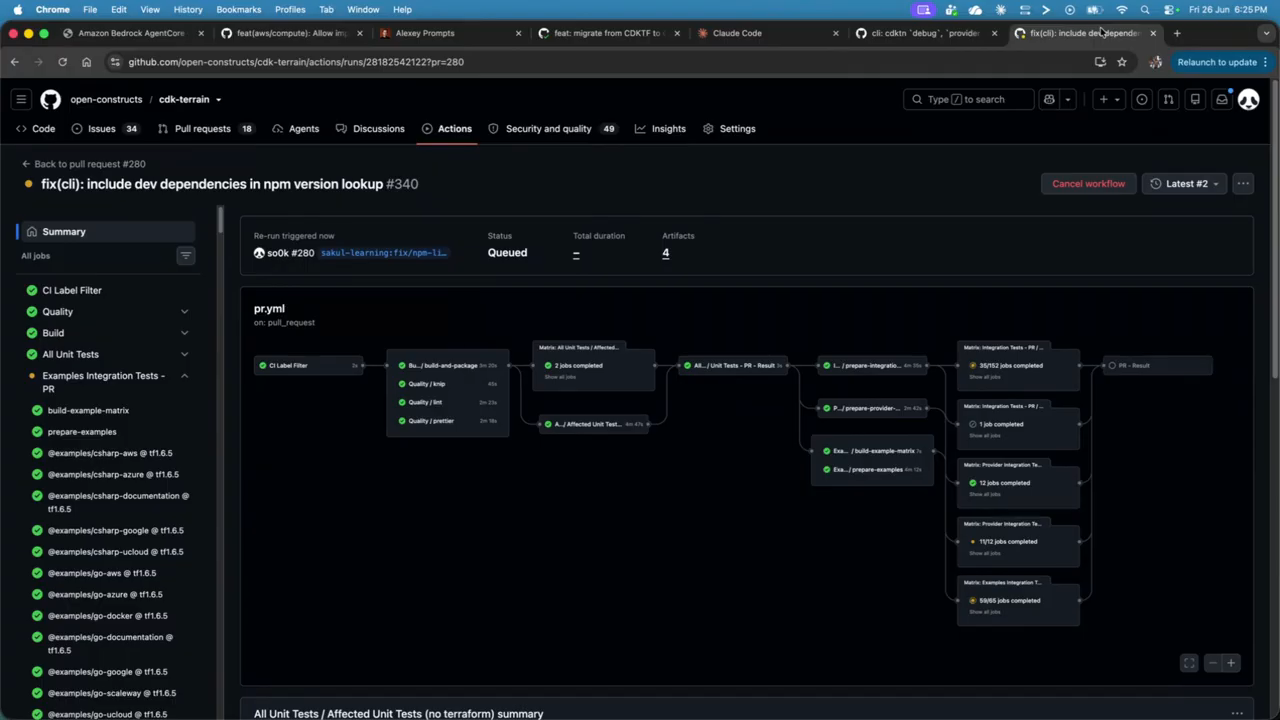Collapse Examples Integration Tests - PR group
This screenshot has height=720, width=1280.
(x=184, y=376)
